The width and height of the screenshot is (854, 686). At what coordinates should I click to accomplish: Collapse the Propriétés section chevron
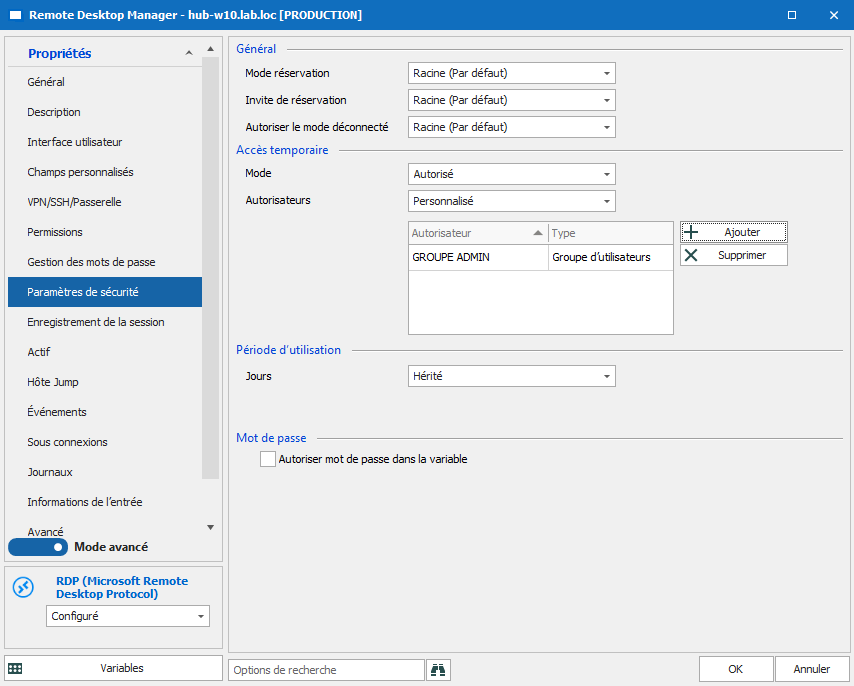coord(188,53)
